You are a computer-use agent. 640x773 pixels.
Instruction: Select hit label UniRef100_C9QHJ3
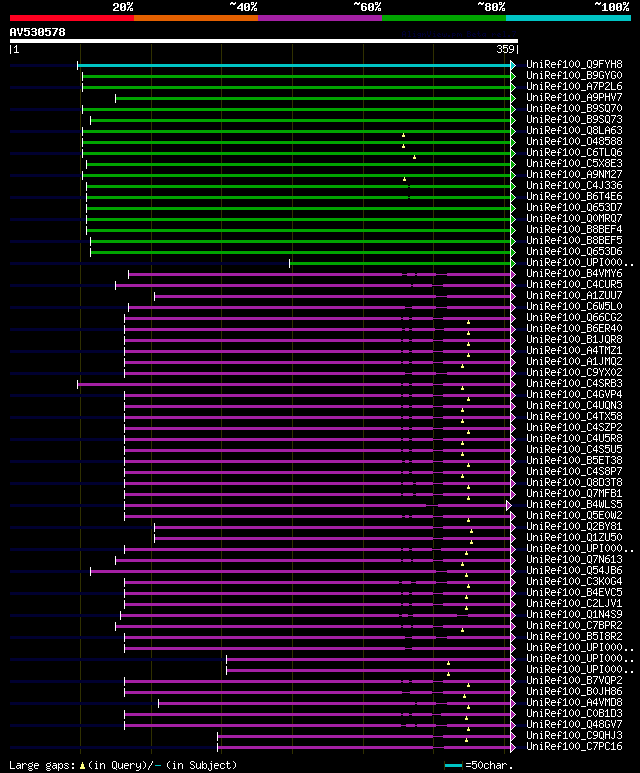tap(574, 736)
